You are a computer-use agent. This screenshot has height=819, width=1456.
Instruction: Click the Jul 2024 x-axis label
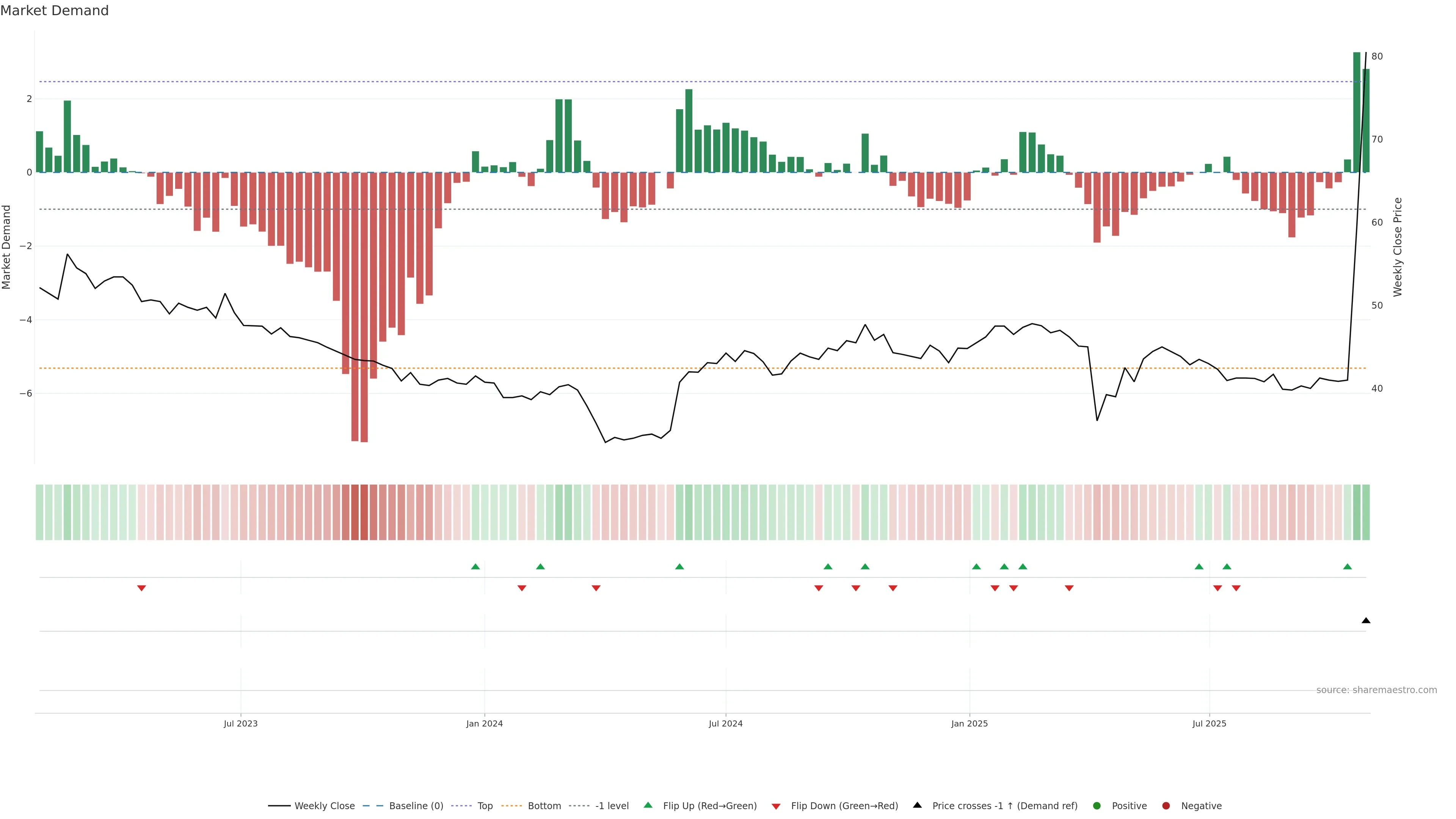pos(726,724)
